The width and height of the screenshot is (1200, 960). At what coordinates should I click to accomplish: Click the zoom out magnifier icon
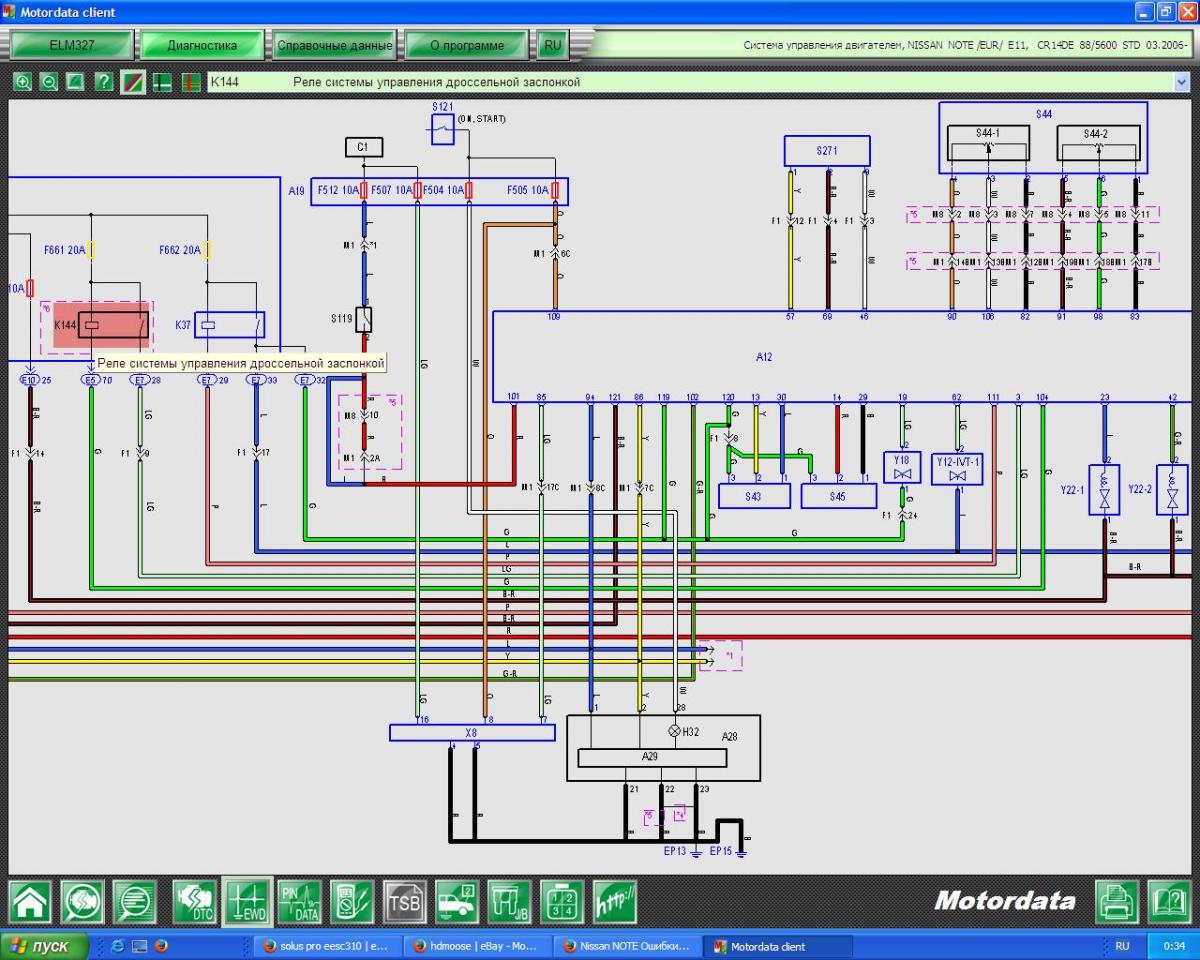[x=48, y=82]
